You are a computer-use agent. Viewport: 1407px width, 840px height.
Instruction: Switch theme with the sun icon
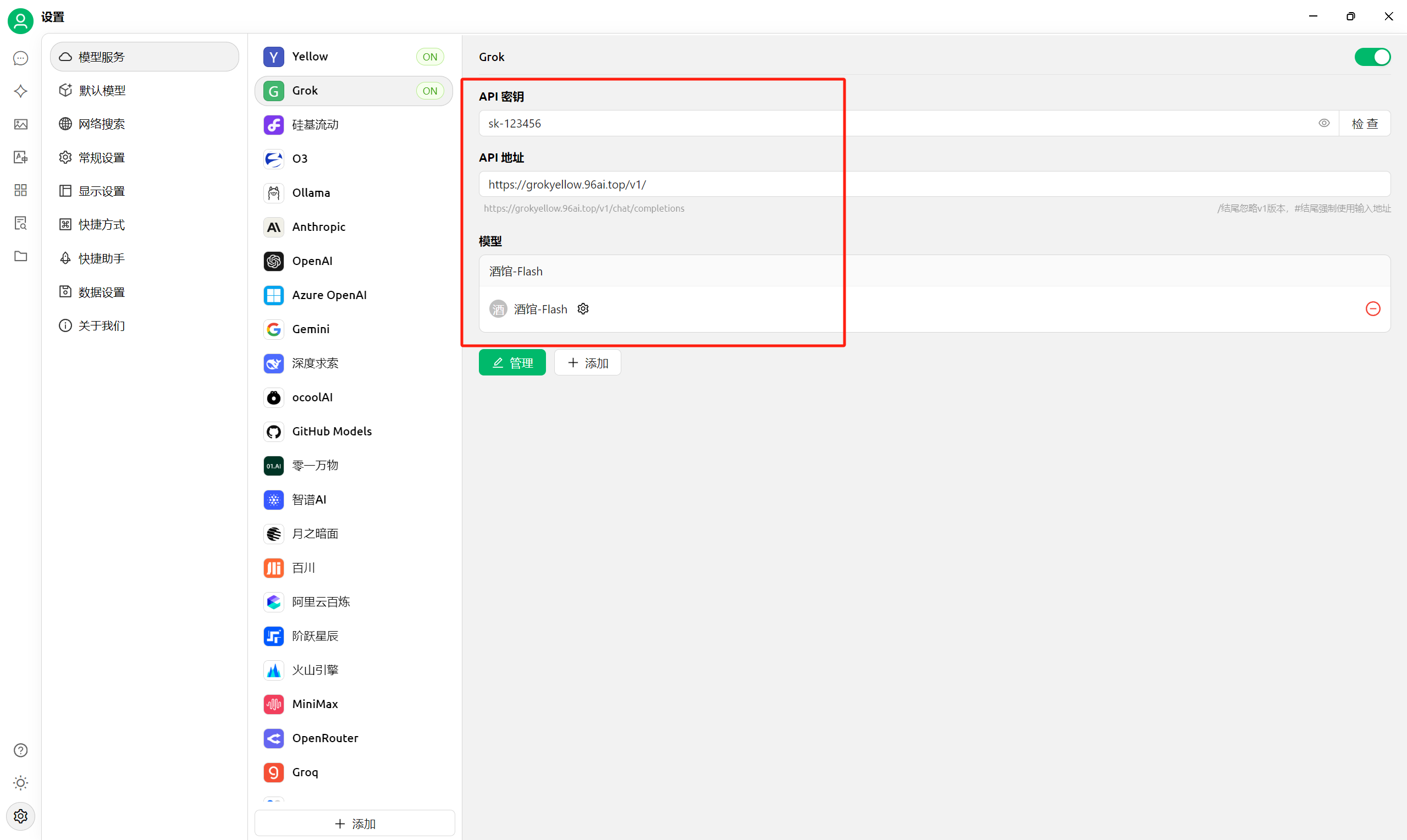pyautogui.click(x=20, y=783)
